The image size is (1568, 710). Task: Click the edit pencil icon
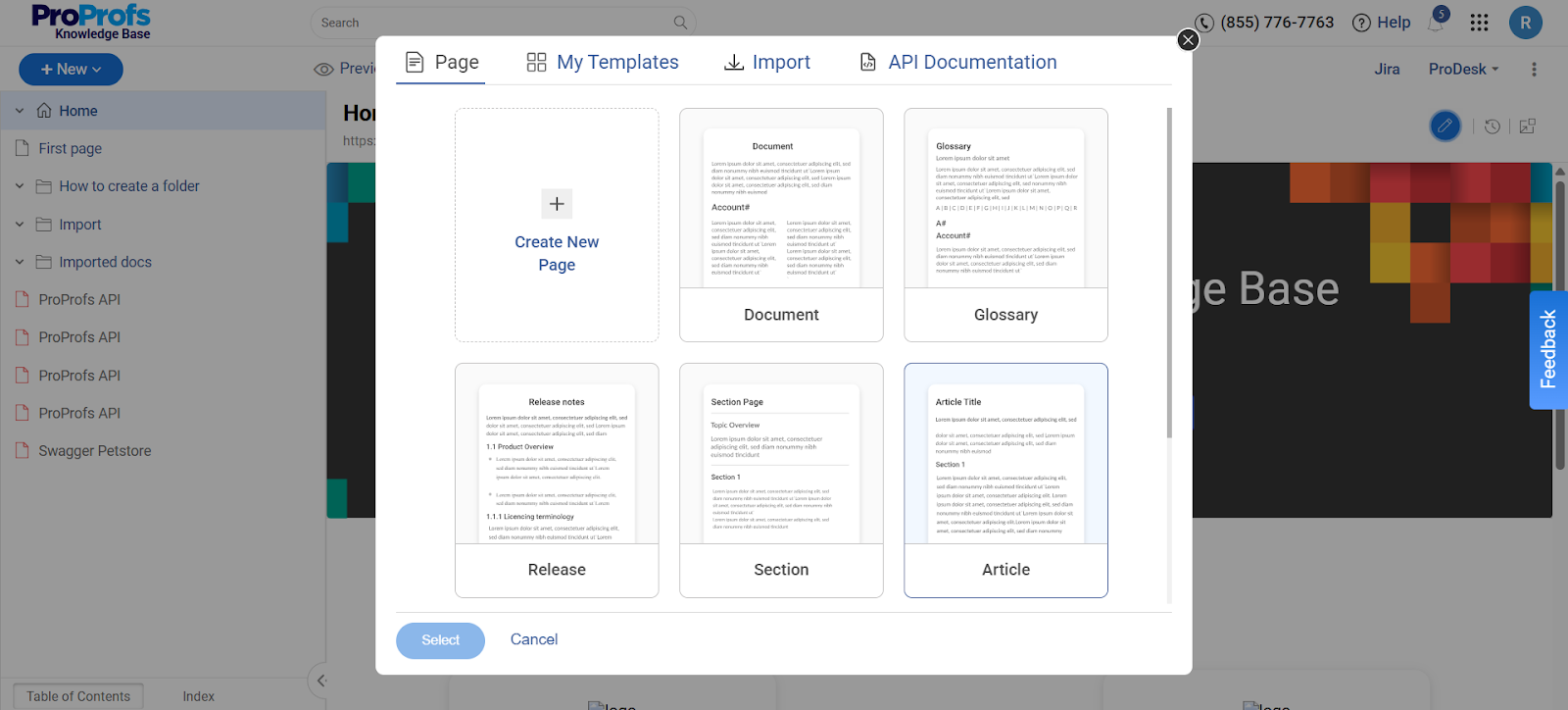[x=1445, y=126]
